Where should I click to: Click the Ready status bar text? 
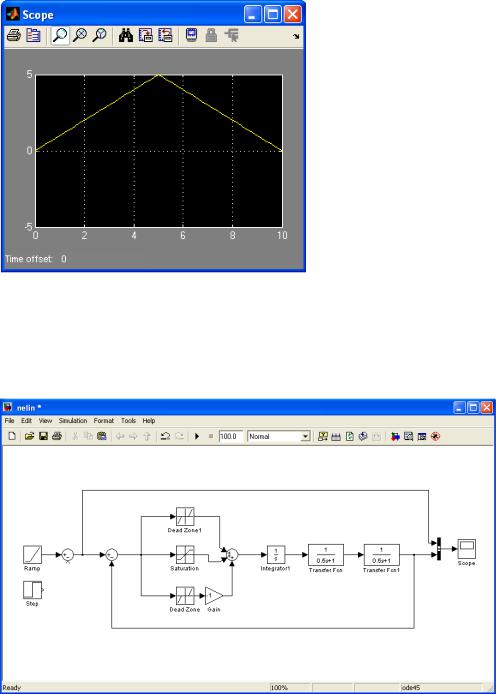click(x=12, y=688)
